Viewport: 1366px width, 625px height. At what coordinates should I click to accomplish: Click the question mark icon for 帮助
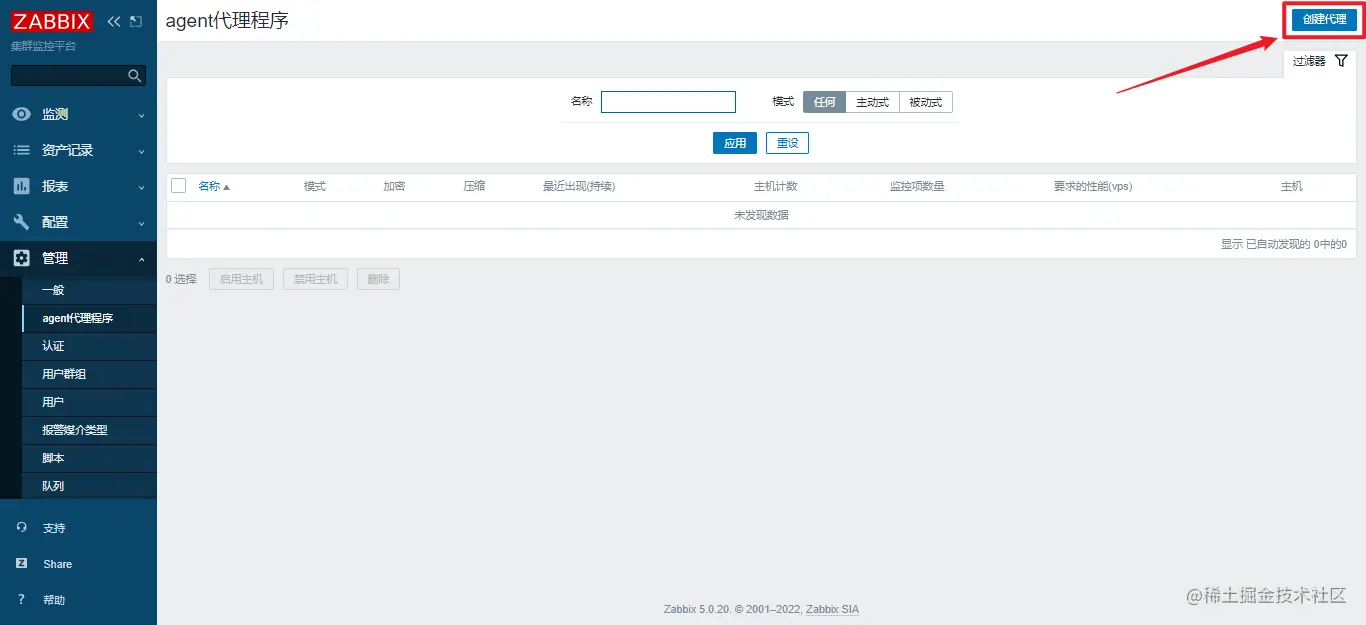click(21, 599)
